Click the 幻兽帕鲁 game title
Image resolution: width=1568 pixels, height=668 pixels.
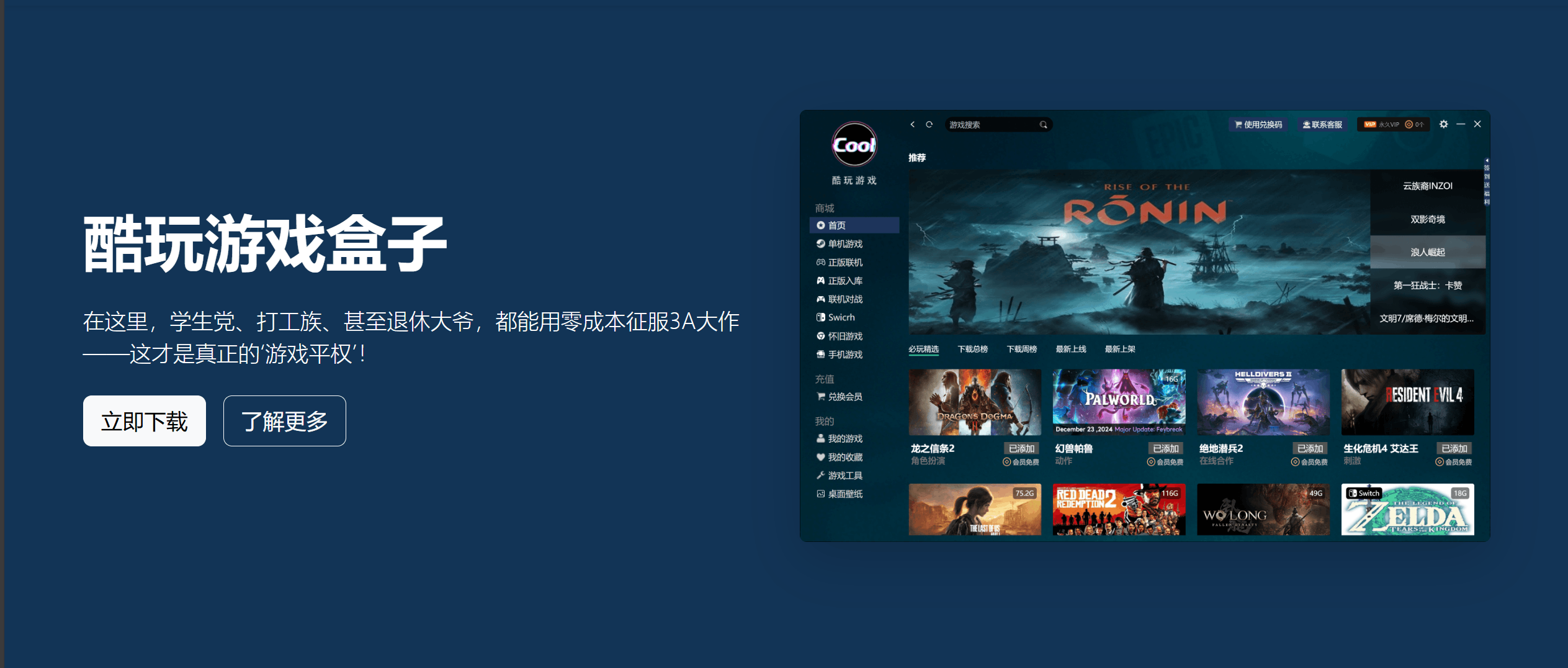pos(1074,448)
